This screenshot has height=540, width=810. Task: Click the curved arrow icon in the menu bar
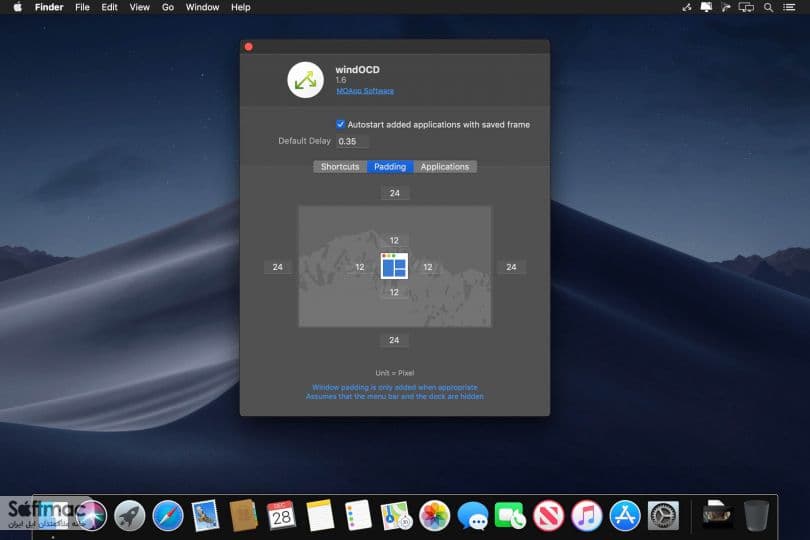(x=726, y=7)
